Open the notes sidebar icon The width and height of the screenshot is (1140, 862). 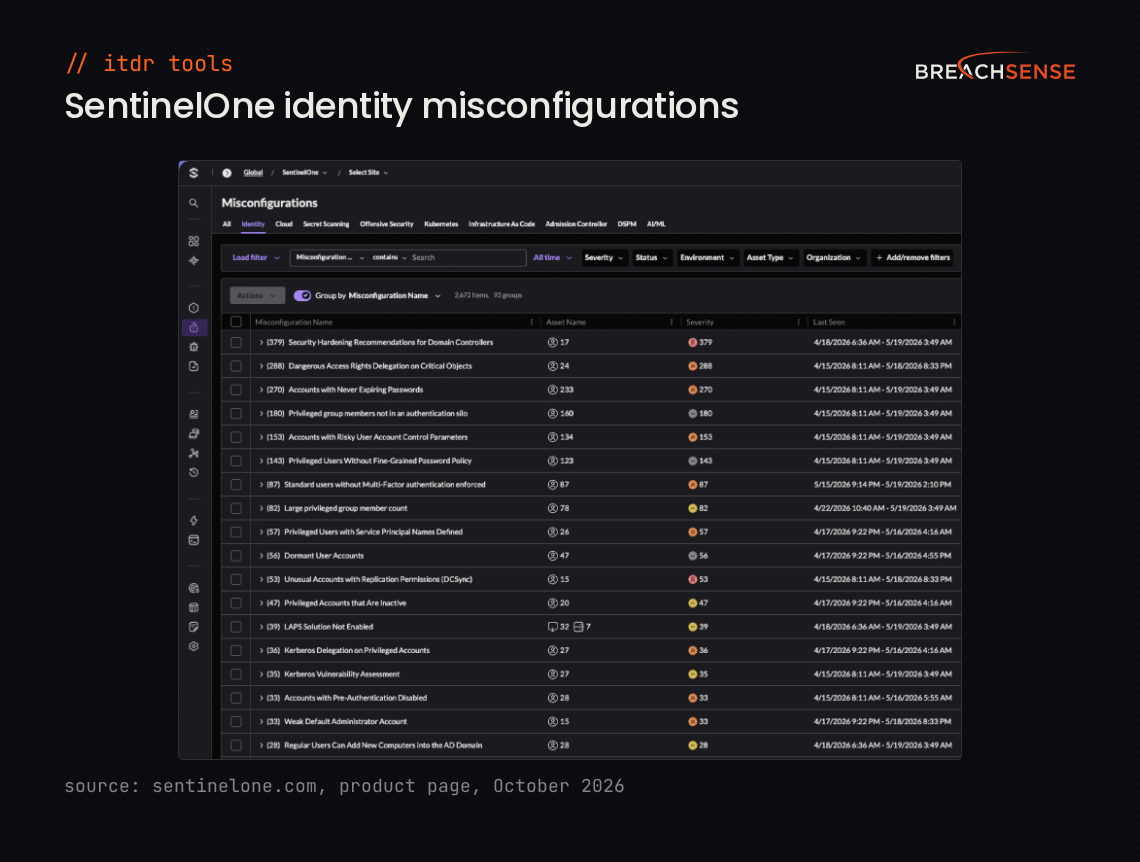[x=193, y=627]
